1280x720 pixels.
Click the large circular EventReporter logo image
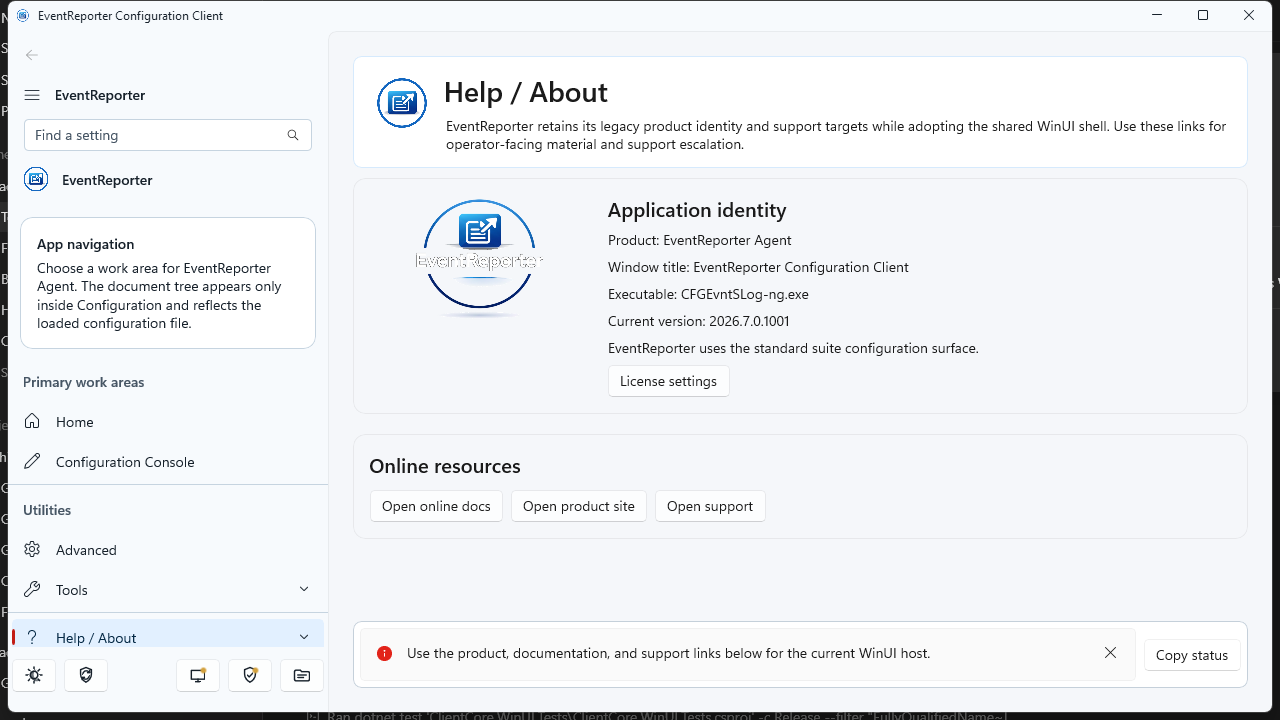pyautogui.click(x=479, y=258)
